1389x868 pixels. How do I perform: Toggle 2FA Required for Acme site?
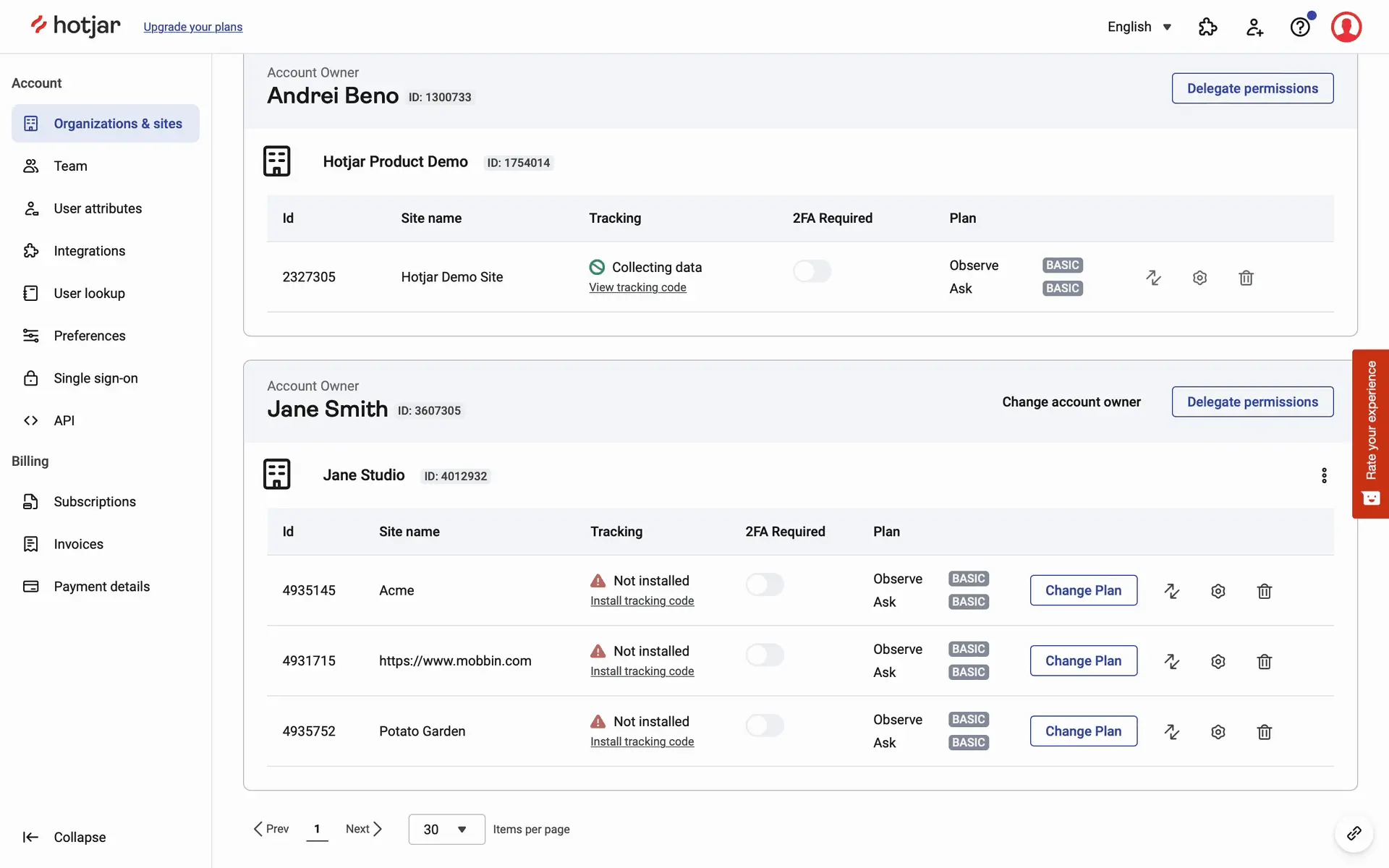(765, 584)
